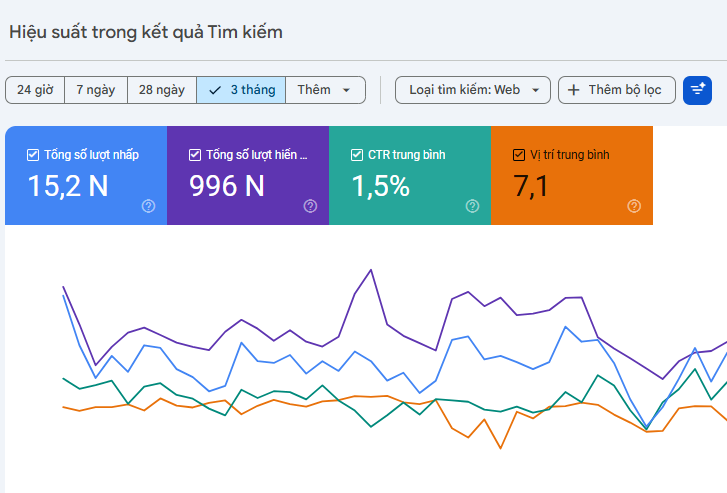Uncheck the Vị trí trung bình checkbox
The image size is (727, 493).
(x=518, y=155)
